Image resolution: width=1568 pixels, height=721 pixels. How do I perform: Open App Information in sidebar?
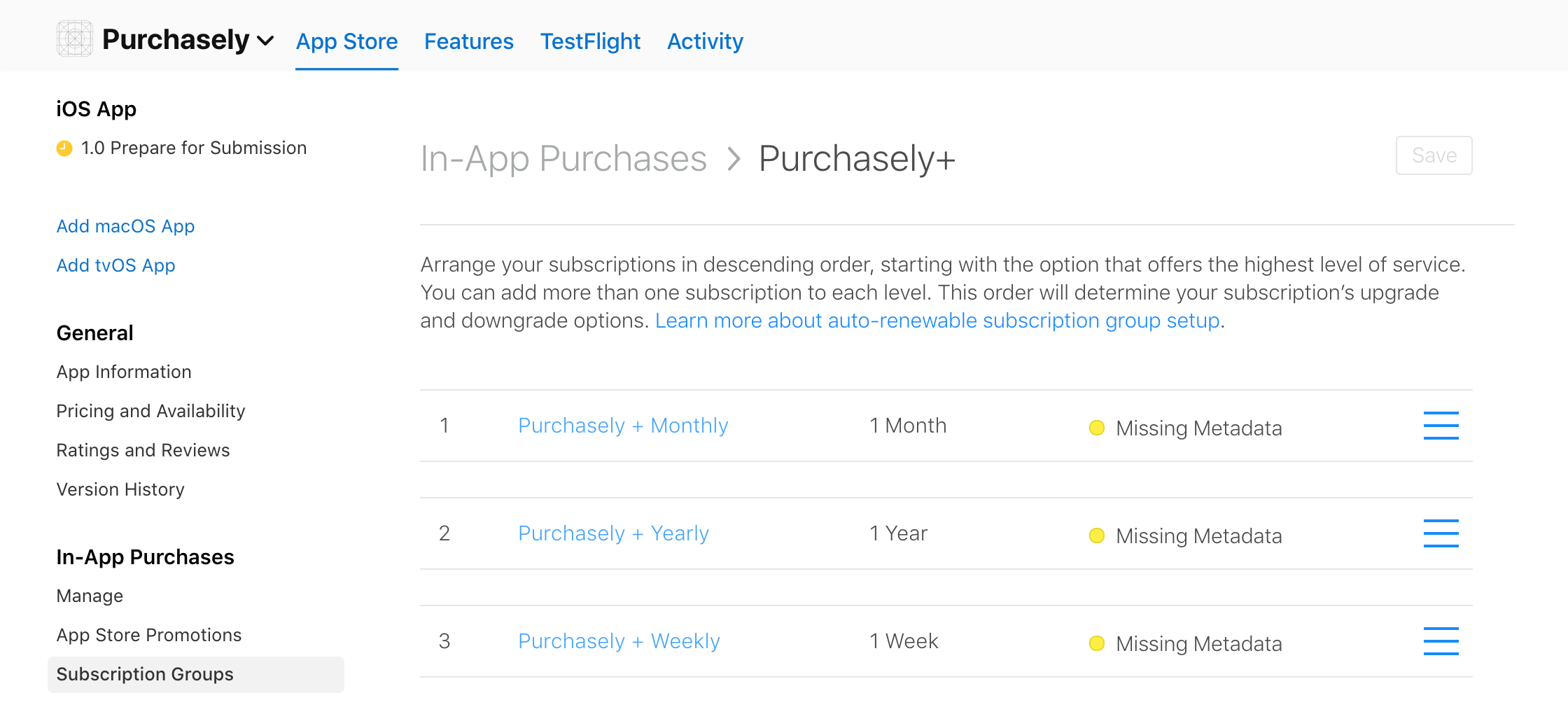[x=124, y=372]
